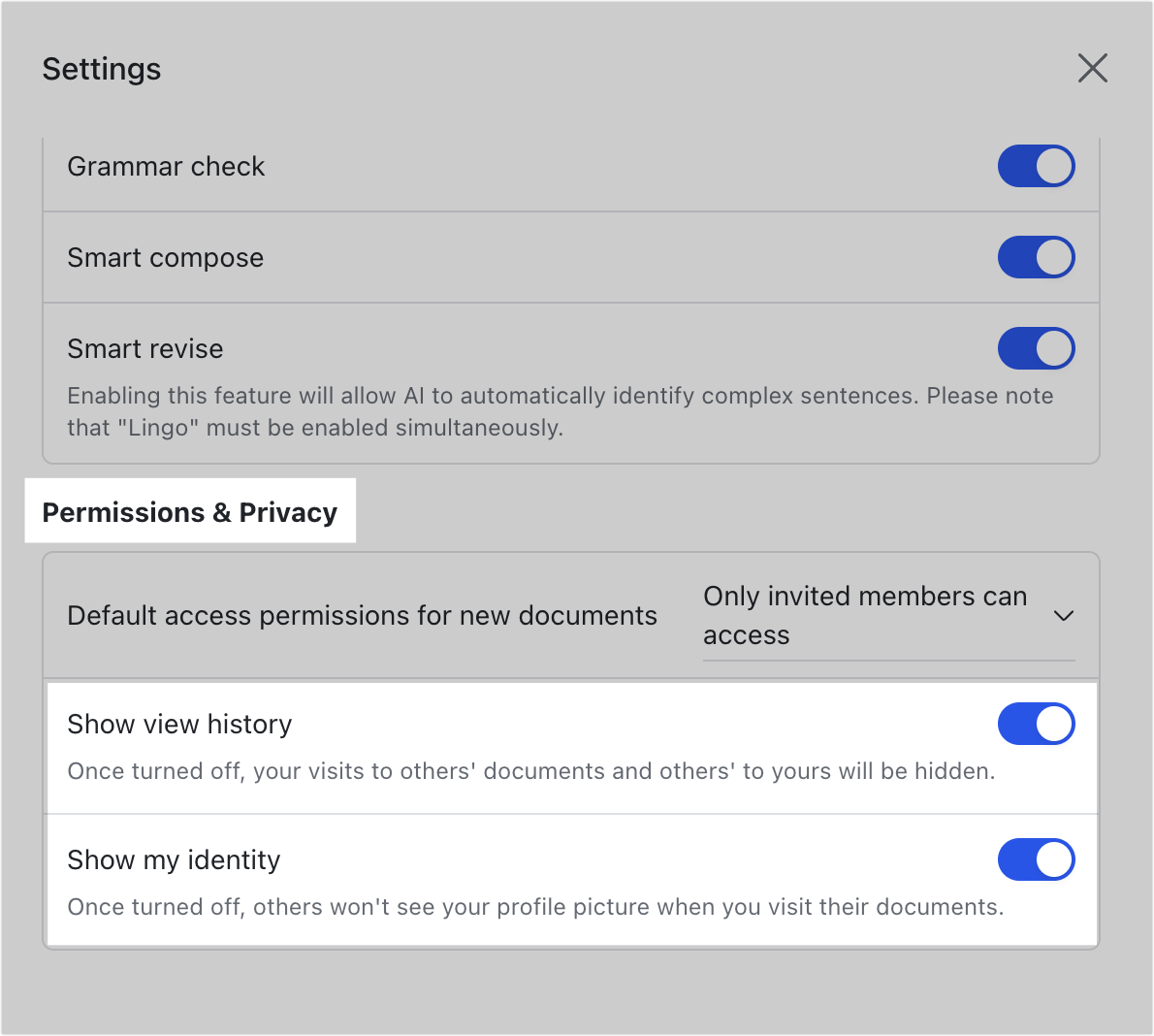Click the Smart compose row label
The height and width of the screenshot is (1036, 1154).
[165, 257]
